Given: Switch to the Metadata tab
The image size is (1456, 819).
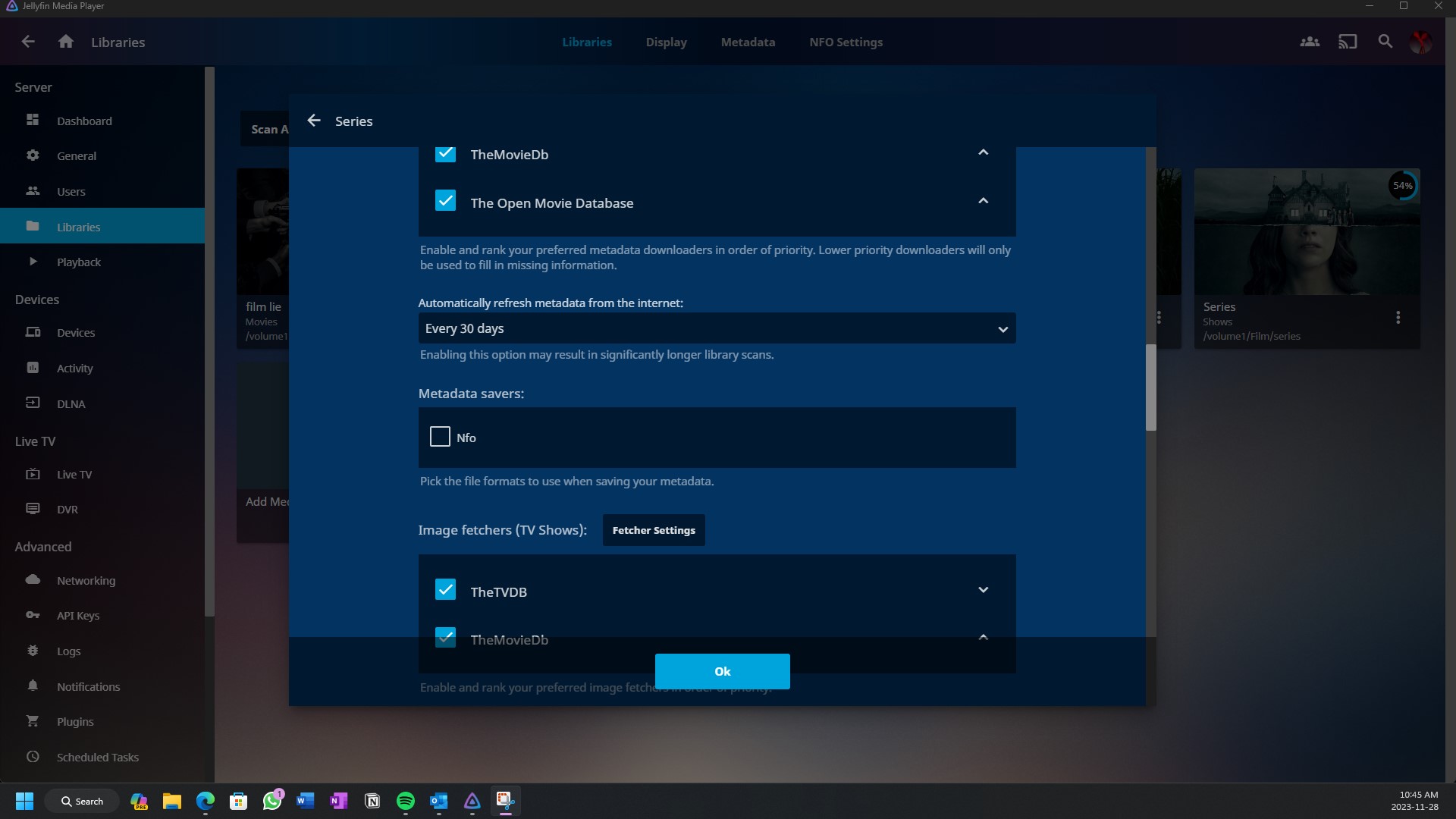Looking at the screenshot, I should tap(748, 42).
